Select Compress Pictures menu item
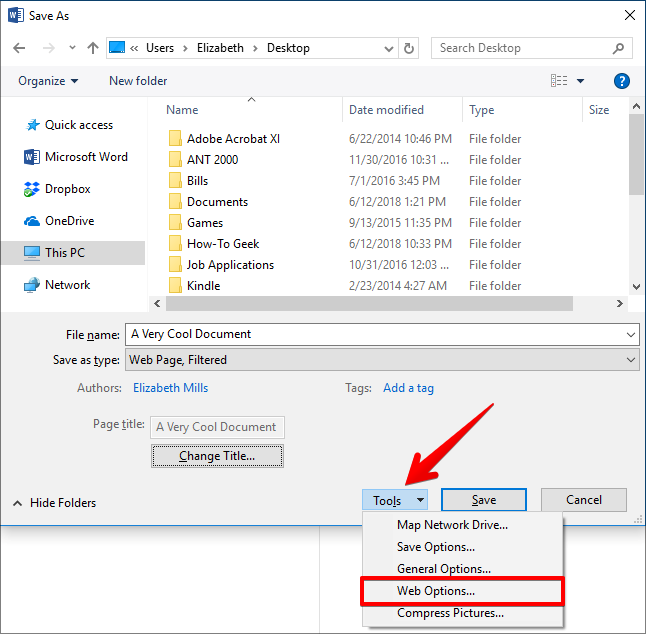 [x=450, y=613]
